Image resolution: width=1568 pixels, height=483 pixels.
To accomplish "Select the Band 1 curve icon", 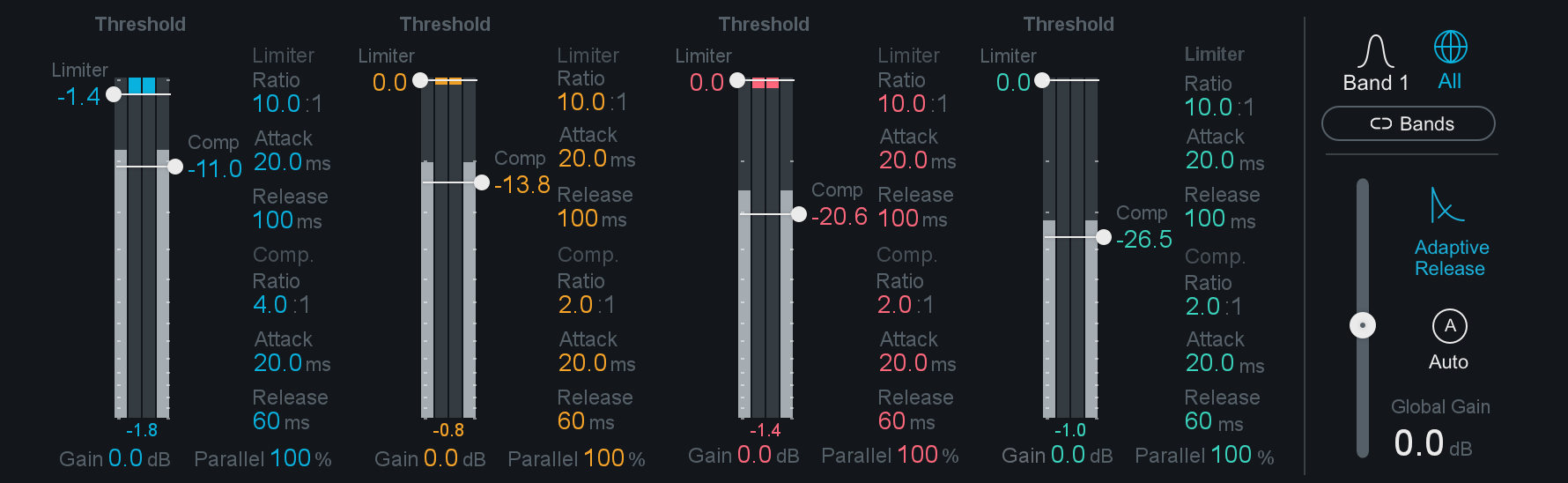I will tap(1375, 51).
